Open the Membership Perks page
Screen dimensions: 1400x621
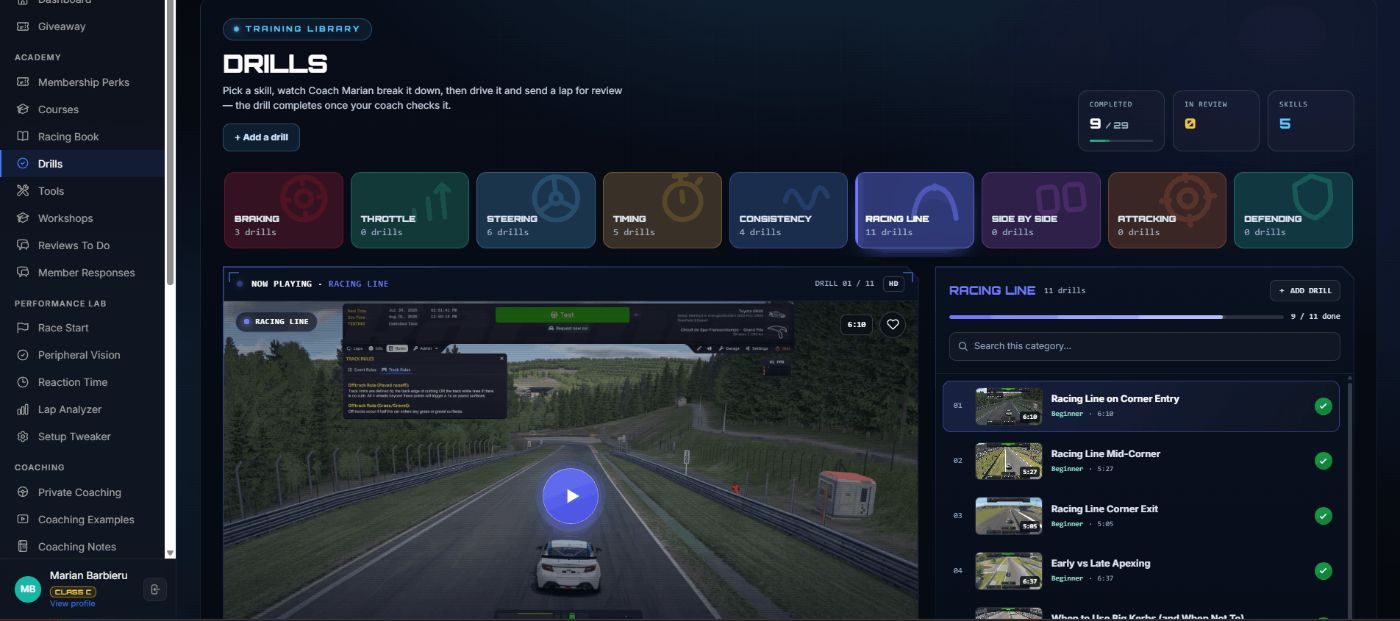(82, 82)
